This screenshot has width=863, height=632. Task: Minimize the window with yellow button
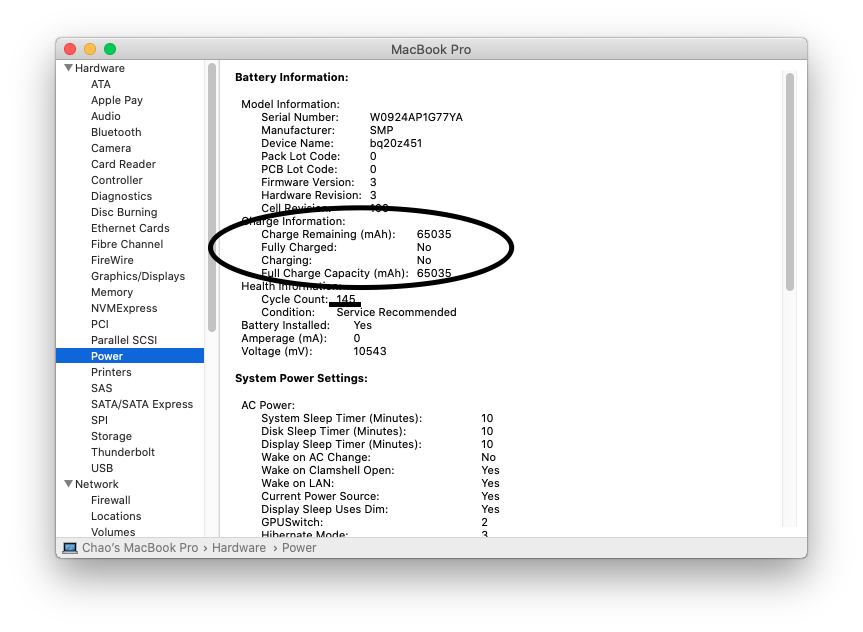pyautogui.click(x=90, y=49)
